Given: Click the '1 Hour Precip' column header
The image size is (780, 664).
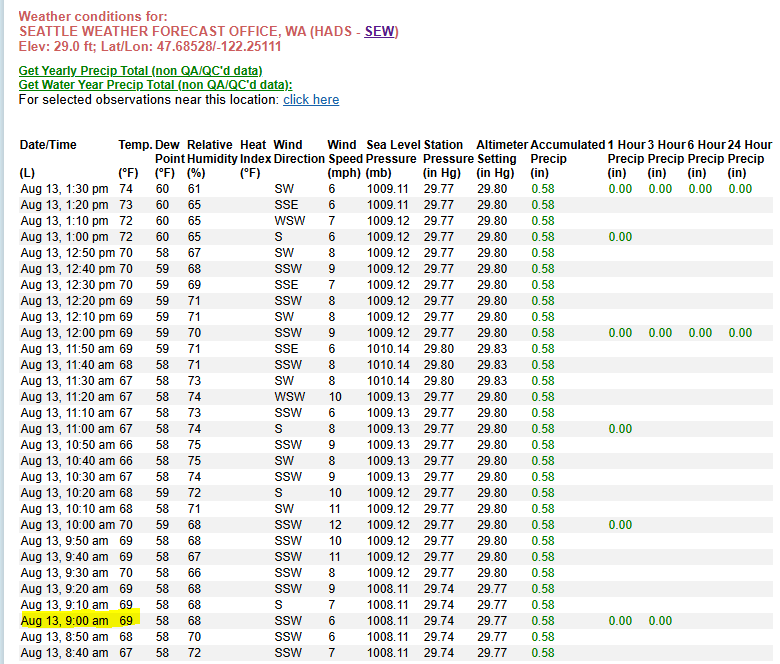Looking at the screenshot, I should click(626, 152).
